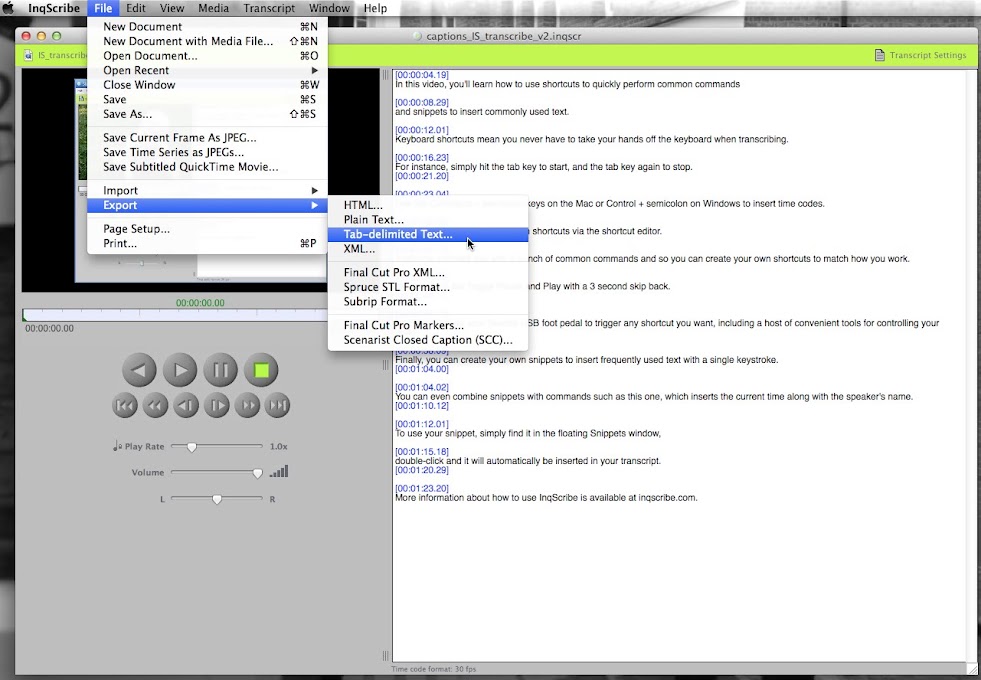
Task: Expand the Export submenu
Action: click(x=207, y=205)
